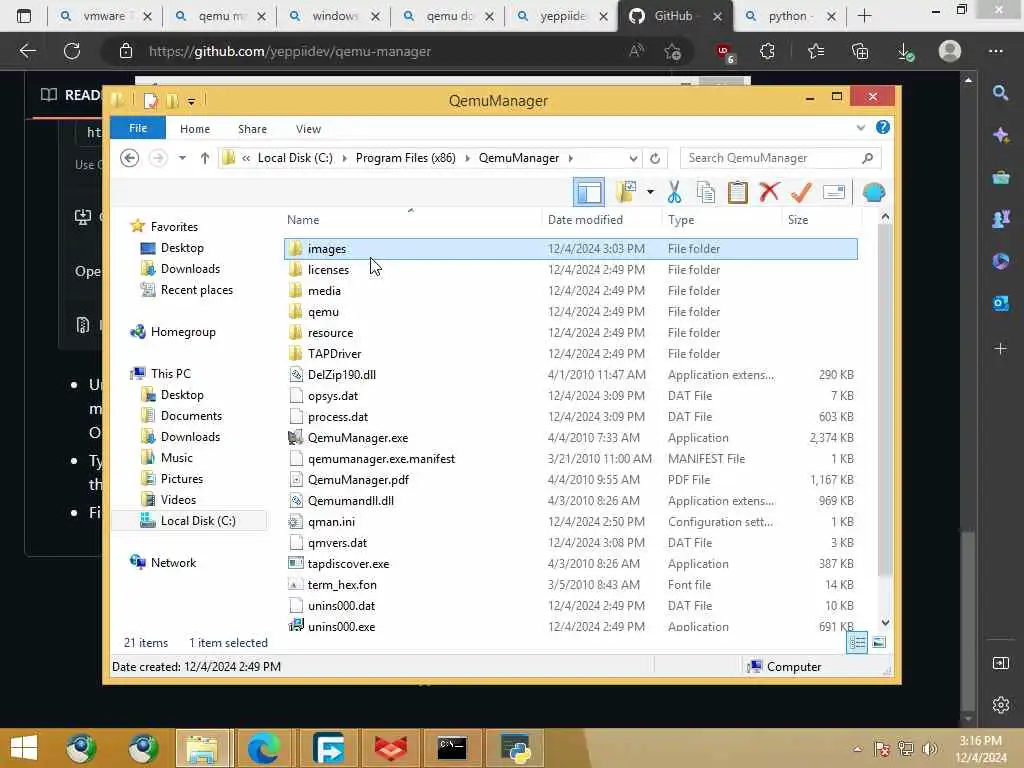Expand the Explorer ribbon chevron

click(x=860, y=128)
